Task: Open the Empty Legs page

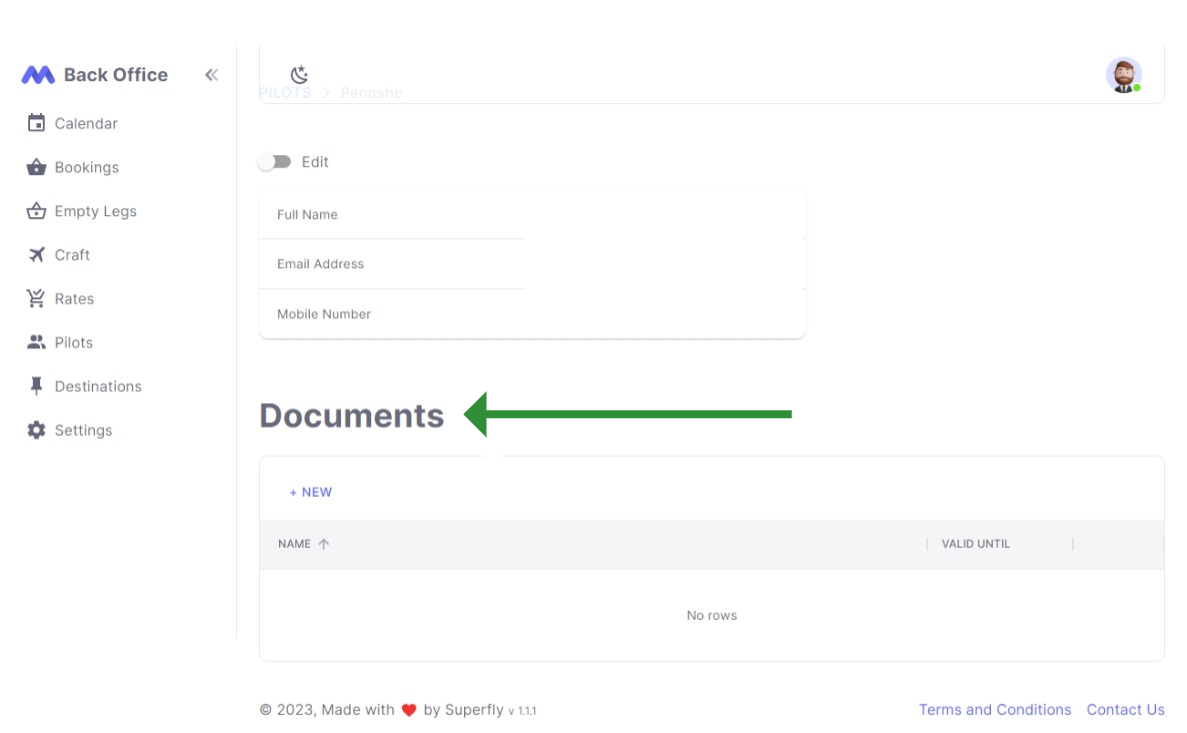Action: (x=95, y=211)
